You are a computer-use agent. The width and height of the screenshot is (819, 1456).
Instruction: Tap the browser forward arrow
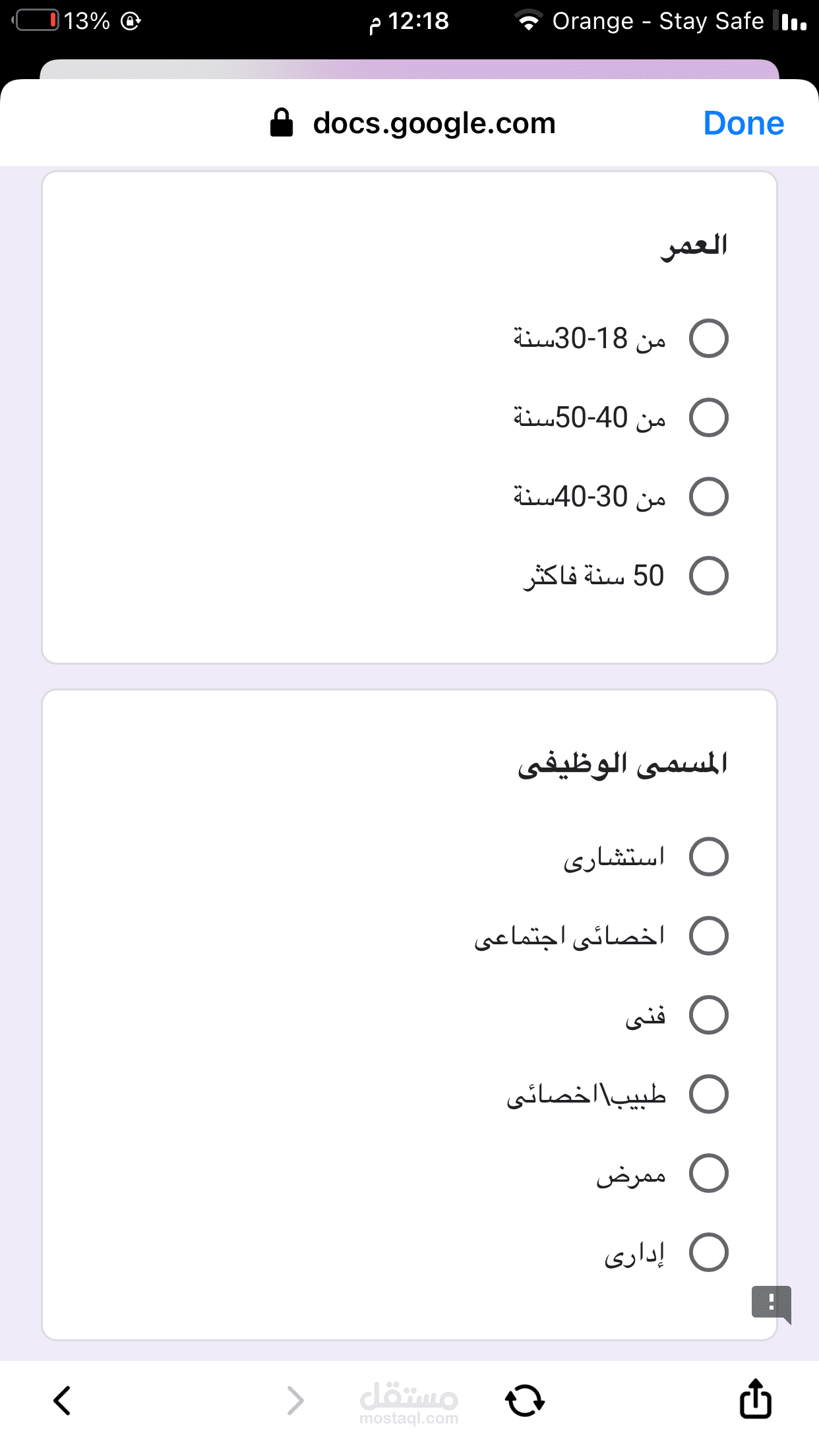pyautogui.click(x=295, y=1401)
